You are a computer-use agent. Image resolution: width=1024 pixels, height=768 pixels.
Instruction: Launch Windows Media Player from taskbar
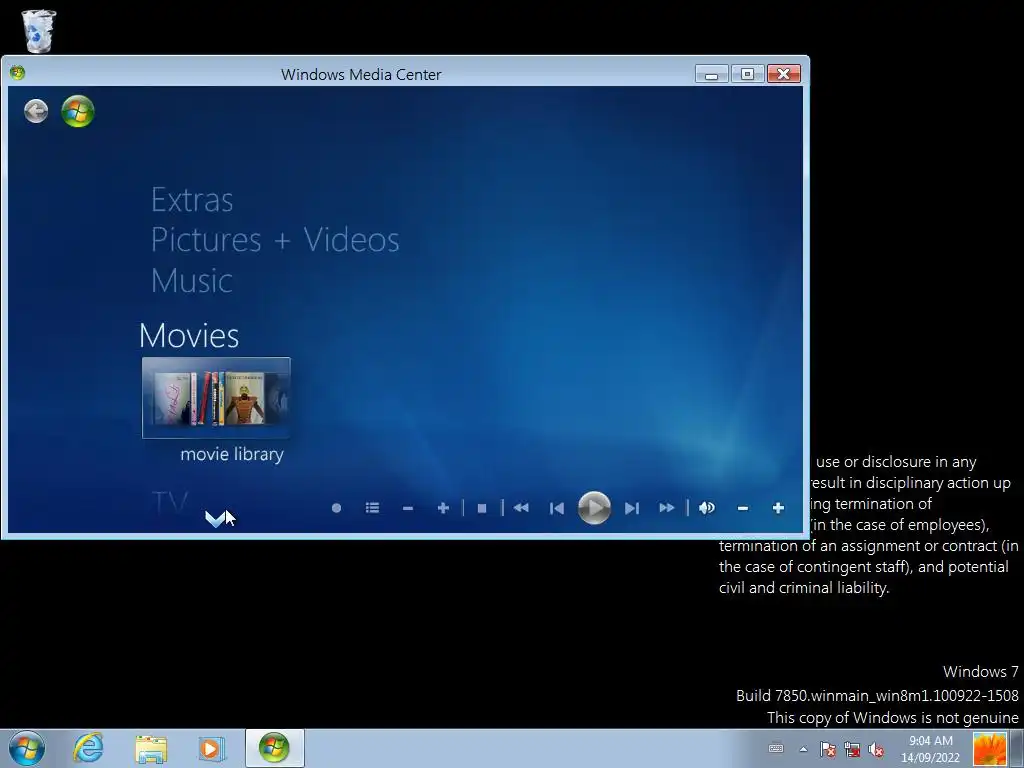(212, 748)
